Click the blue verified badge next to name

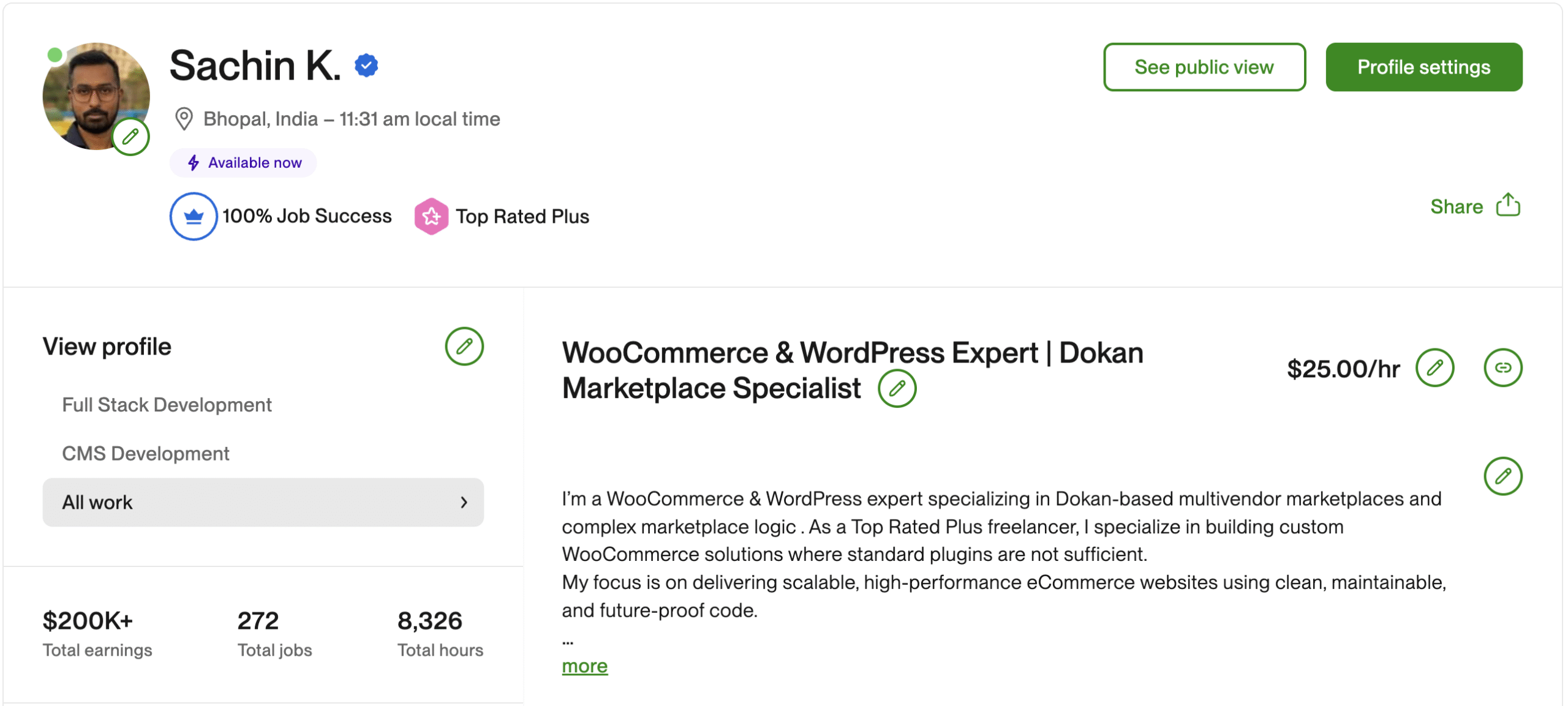366,66
